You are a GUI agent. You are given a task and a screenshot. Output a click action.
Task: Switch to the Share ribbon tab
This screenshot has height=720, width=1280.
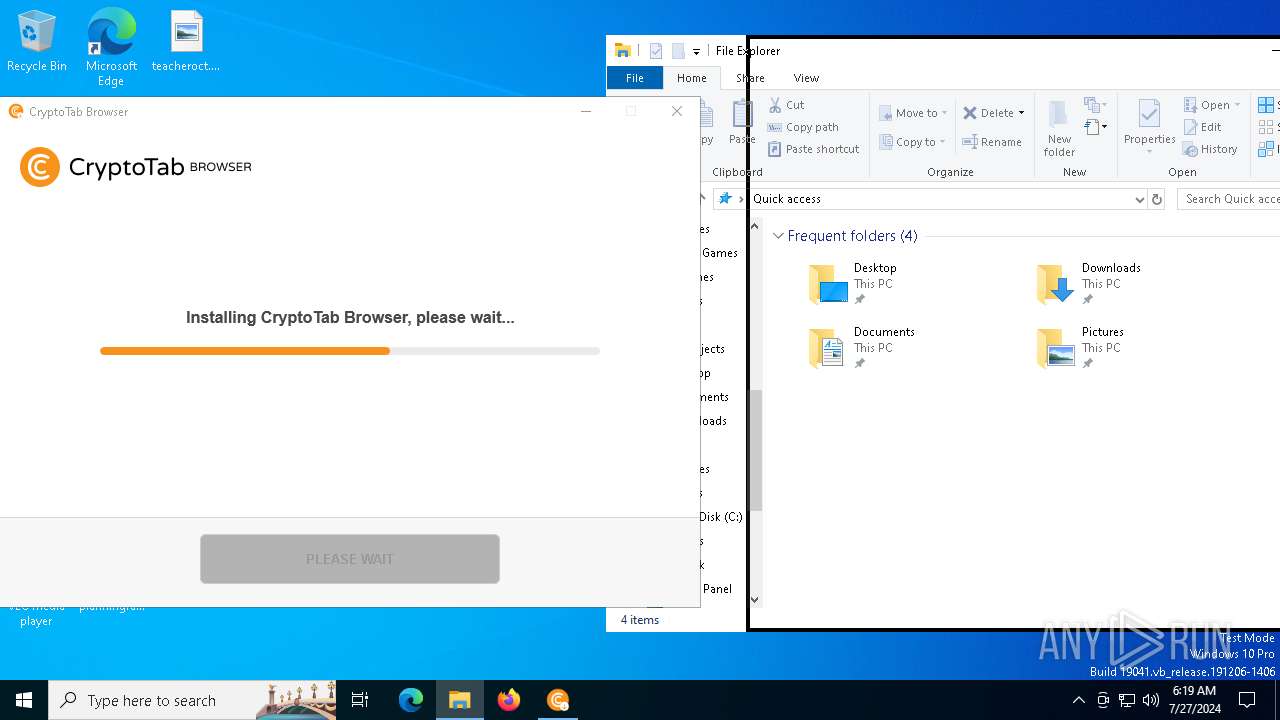750,78
